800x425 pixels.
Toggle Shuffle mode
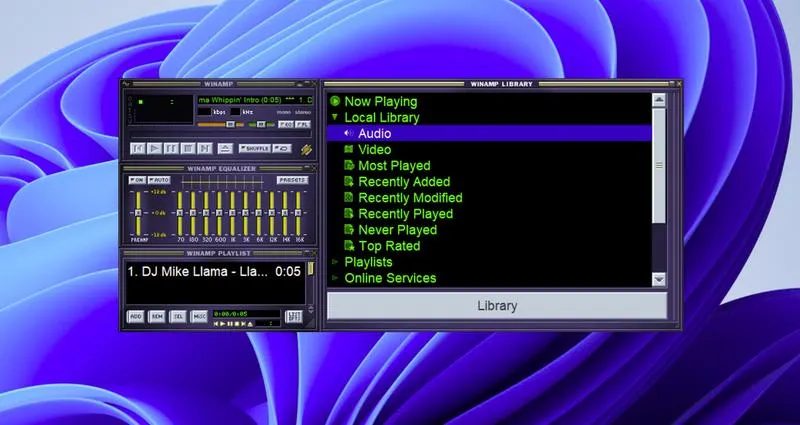click(255, 148)
